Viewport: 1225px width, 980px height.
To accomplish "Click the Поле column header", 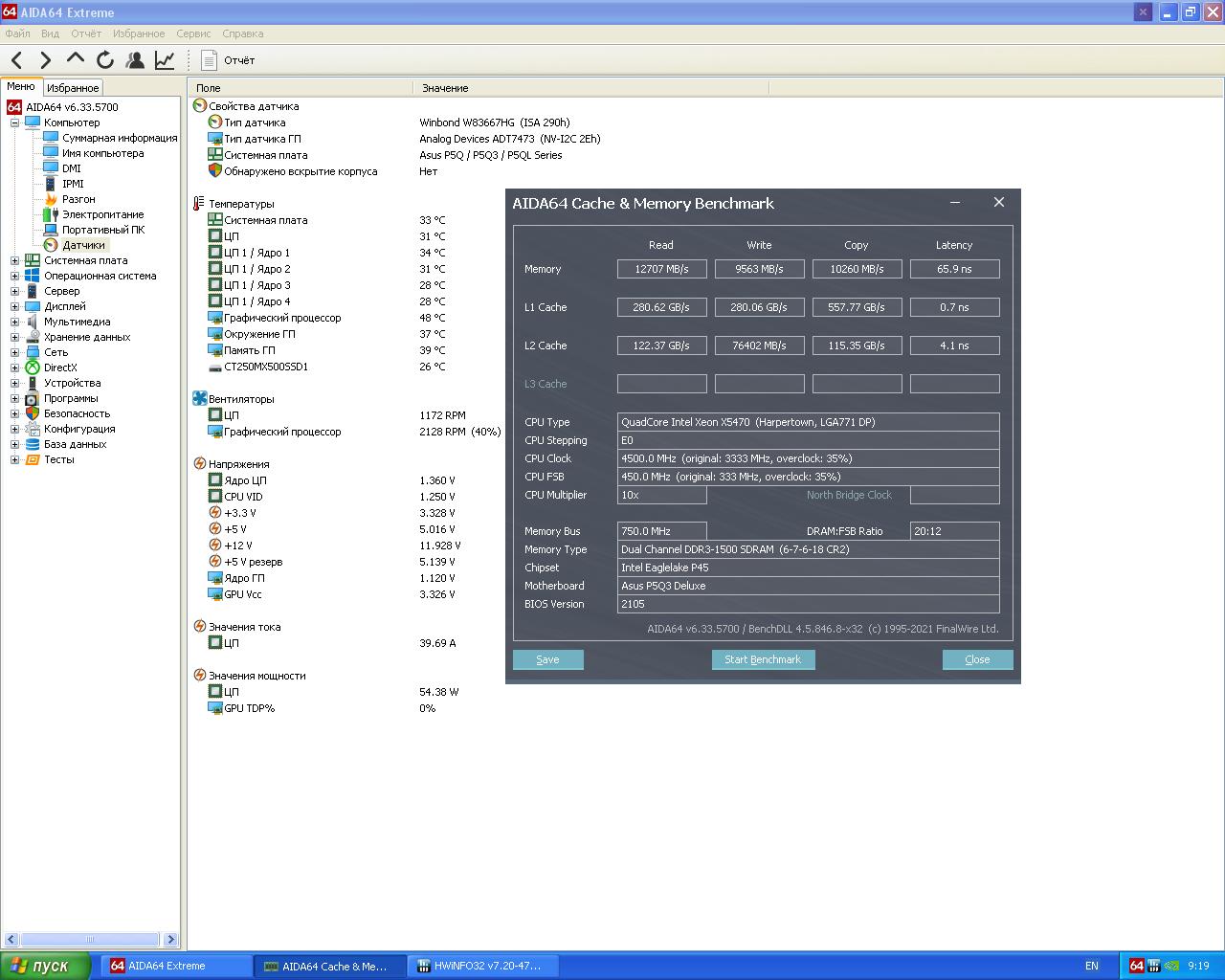I will click(x=300, y=88).
